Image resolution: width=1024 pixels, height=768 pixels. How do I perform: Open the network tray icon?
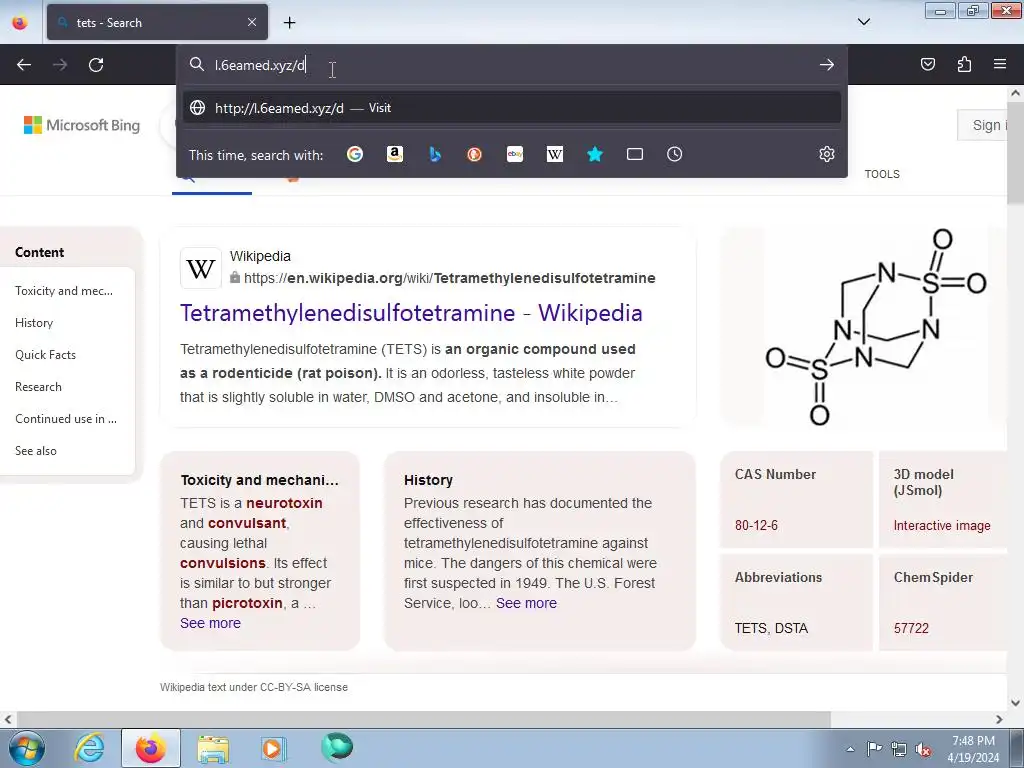coord(899,750)
